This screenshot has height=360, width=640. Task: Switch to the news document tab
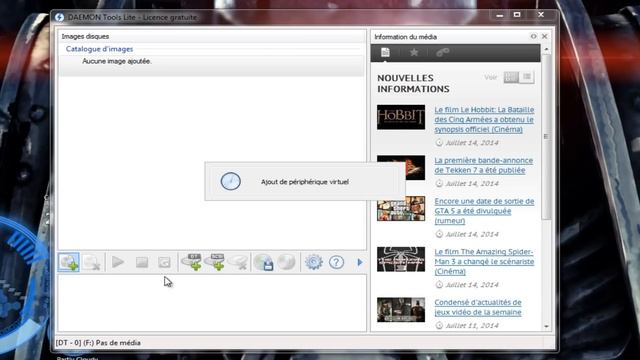click(x=385, y=52)
